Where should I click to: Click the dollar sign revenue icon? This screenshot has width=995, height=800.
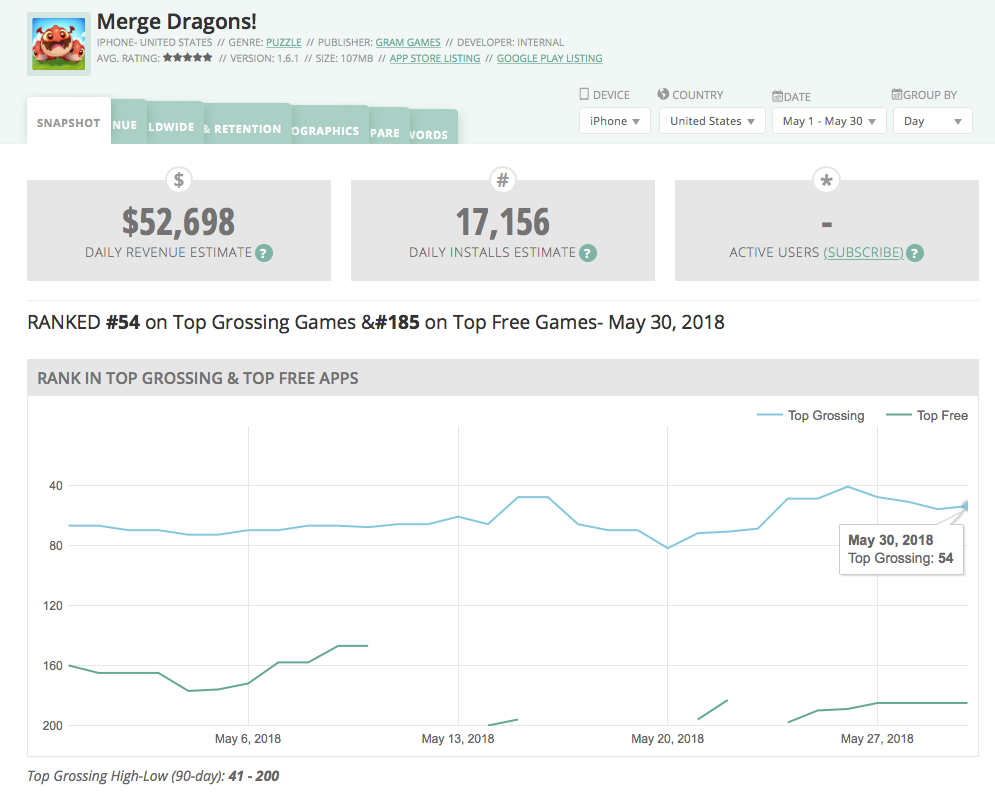point(179,180)
